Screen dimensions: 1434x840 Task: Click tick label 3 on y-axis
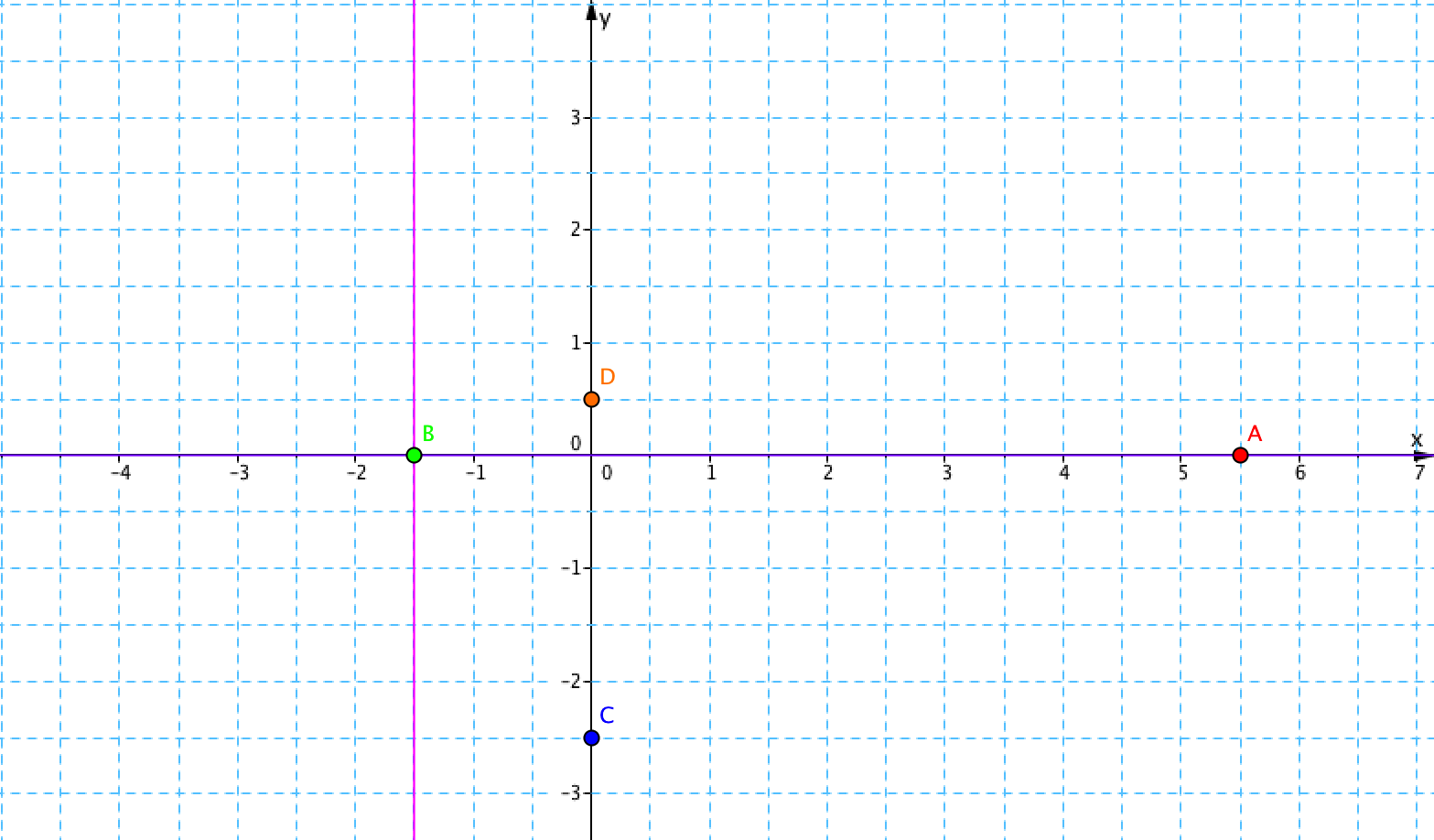(576, 117)
